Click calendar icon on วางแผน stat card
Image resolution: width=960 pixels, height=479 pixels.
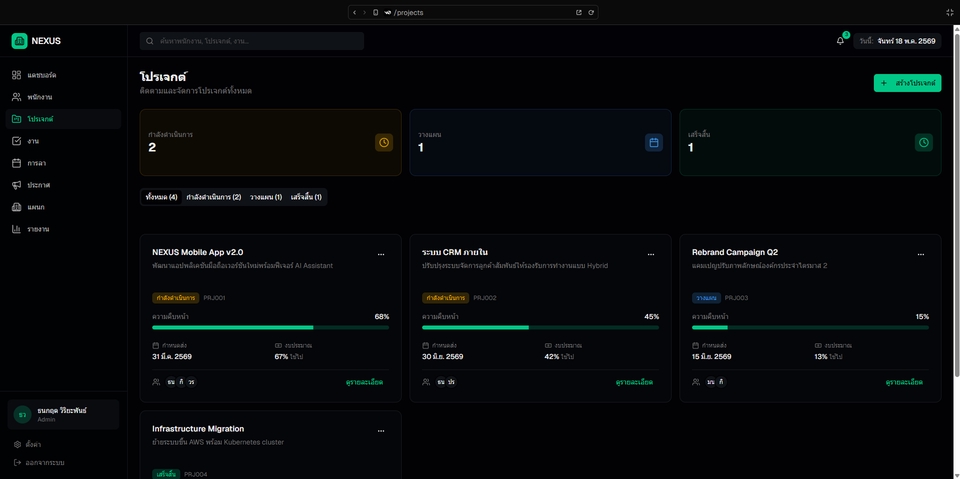(x=654, y=143)
